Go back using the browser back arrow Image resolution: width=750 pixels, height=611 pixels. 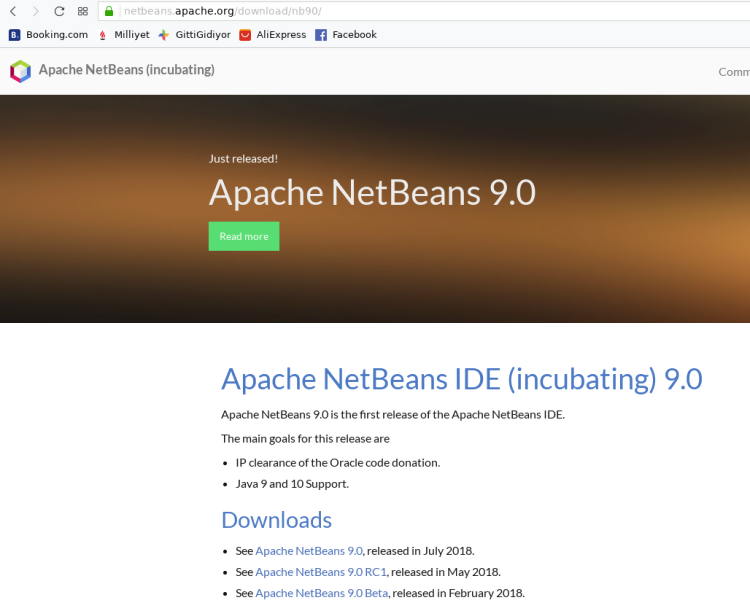[x=13, y=11]
